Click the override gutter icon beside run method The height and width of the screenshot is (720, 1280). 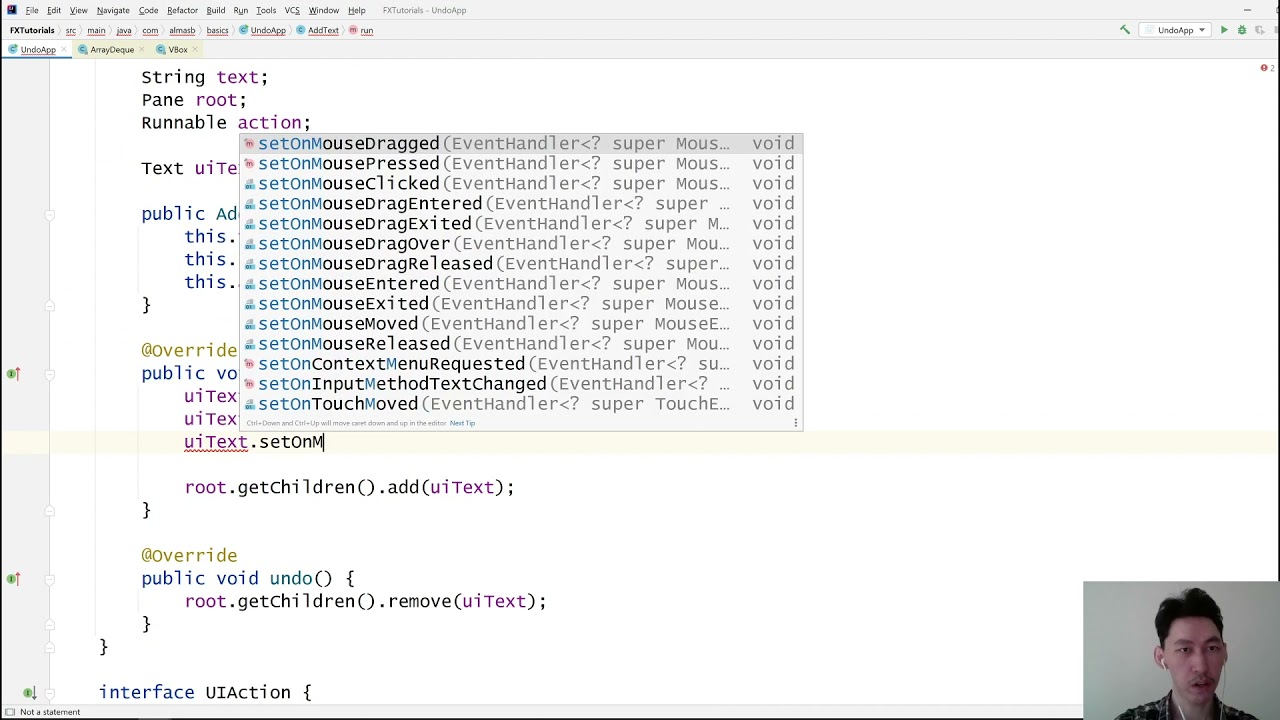pos(13,374)
